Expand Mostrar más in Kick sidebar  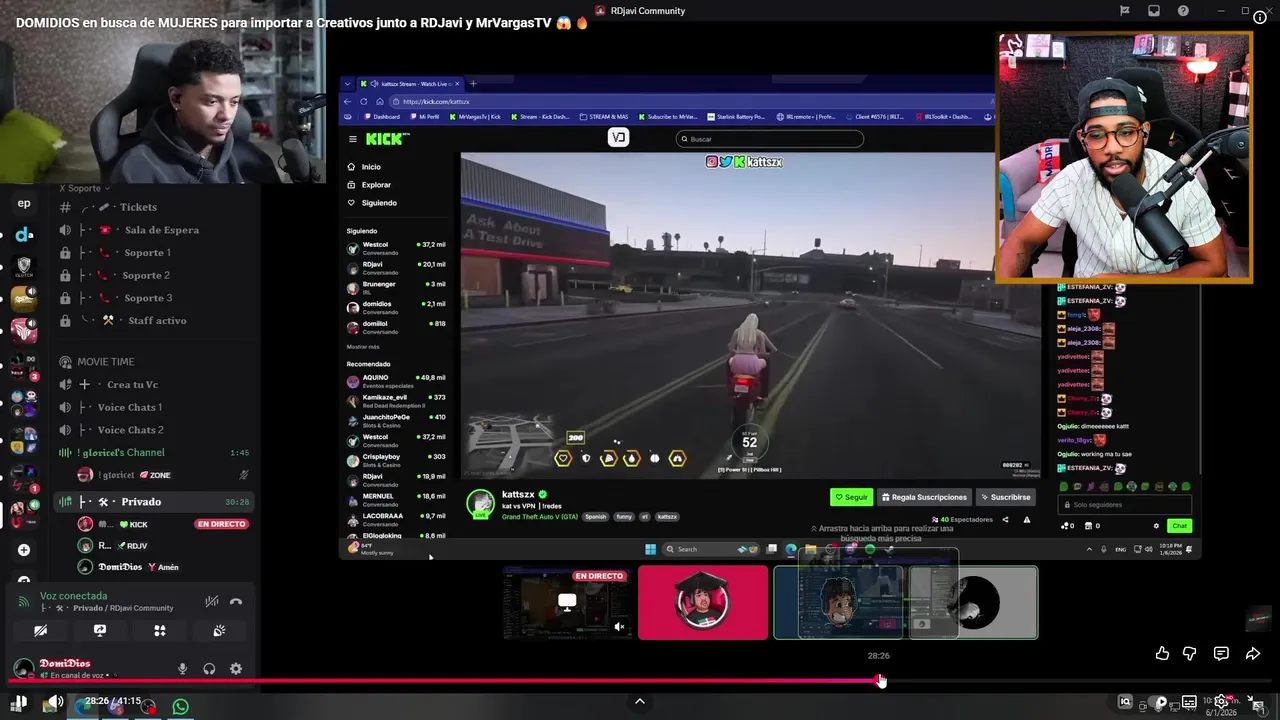[363, 347]
